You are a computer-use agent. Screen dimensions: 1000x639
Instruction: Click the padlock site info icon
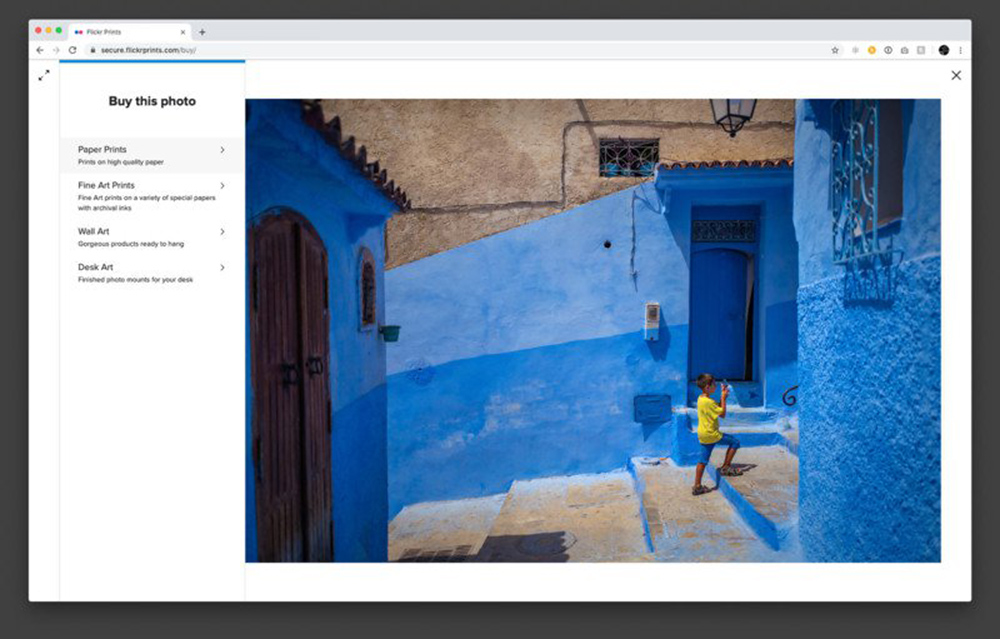point(91,50)
